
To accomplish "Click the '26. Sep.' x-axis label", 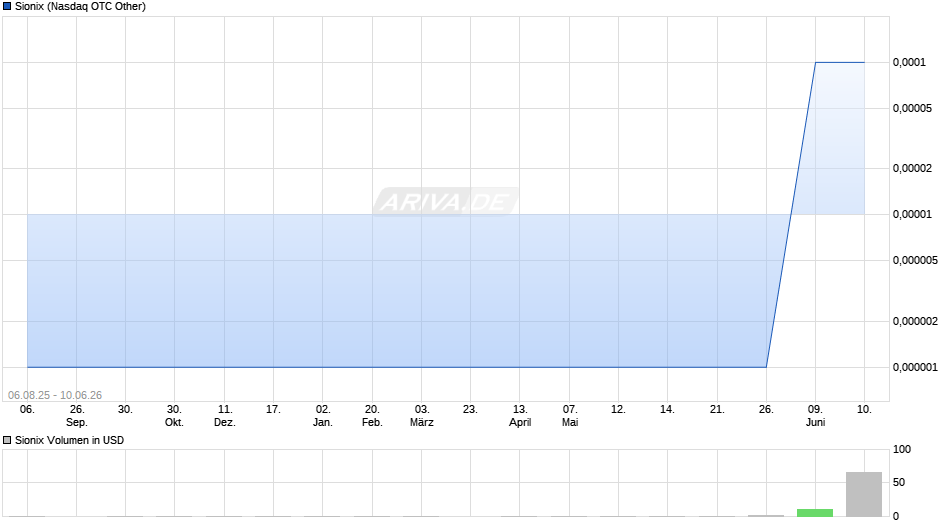I will click(x=77, y=416).
